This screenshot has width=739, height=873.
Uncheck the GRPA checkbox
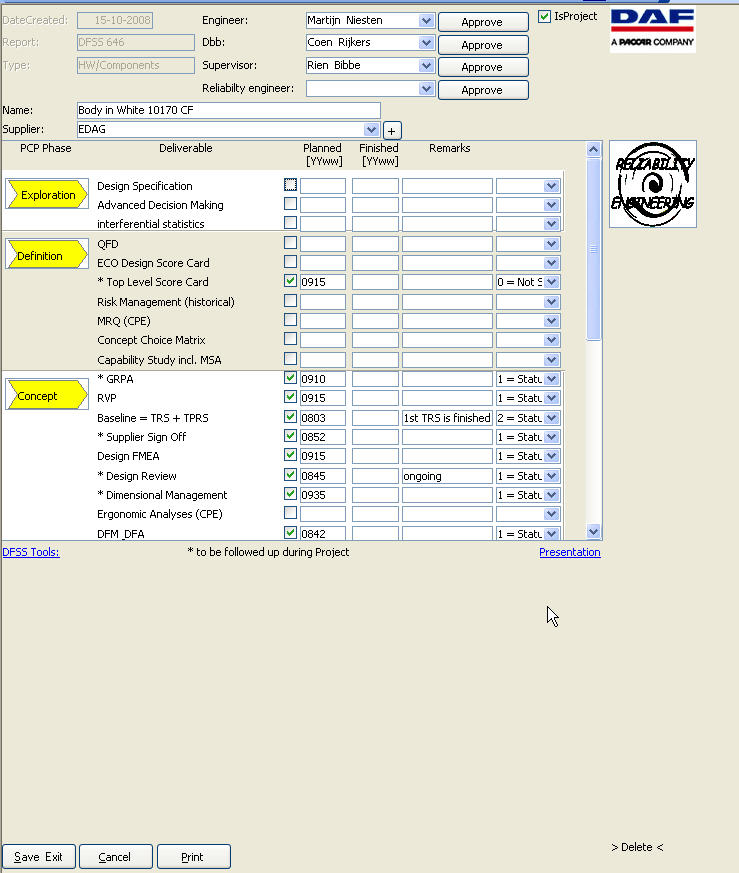pyautogui.click(x=290, y=378)
